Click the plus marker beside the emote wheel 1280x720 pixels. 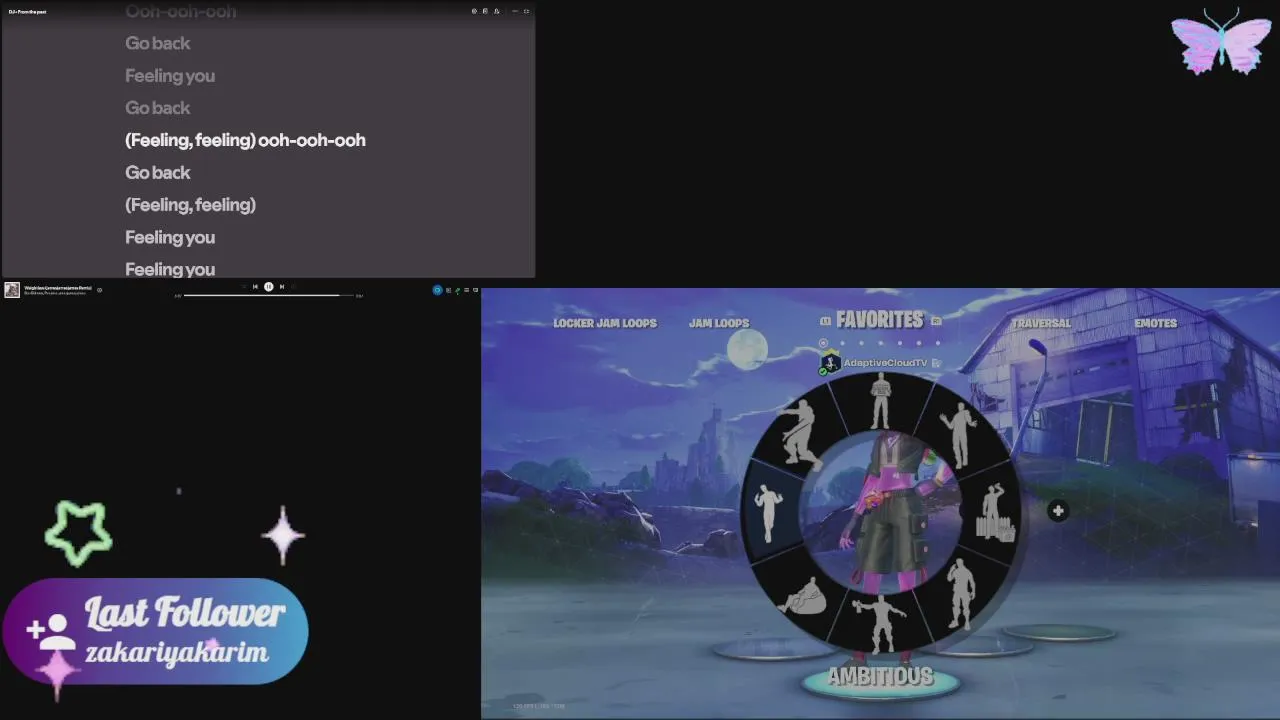coord(1058,511)
